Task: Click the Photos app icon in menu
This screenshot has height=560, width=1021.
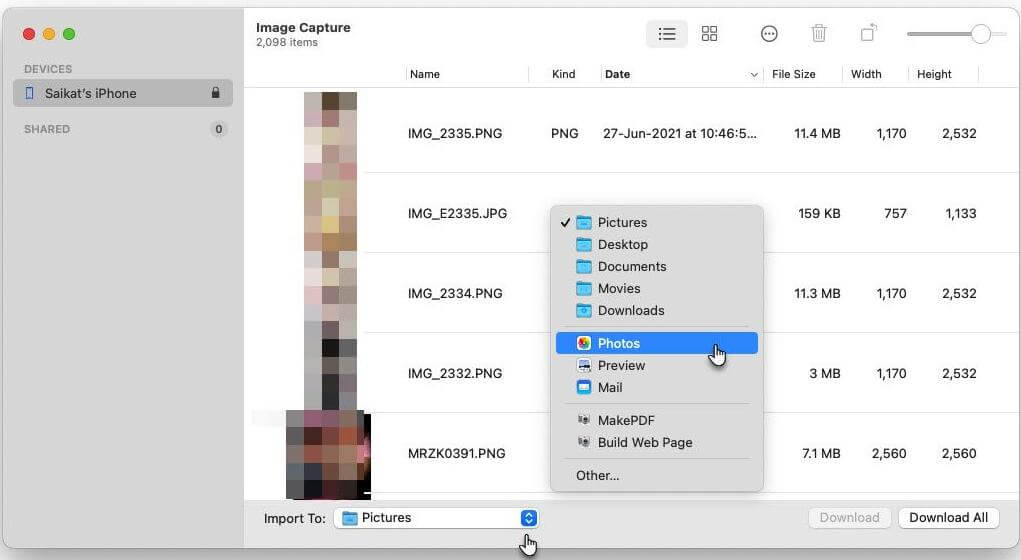Action: 584,343
